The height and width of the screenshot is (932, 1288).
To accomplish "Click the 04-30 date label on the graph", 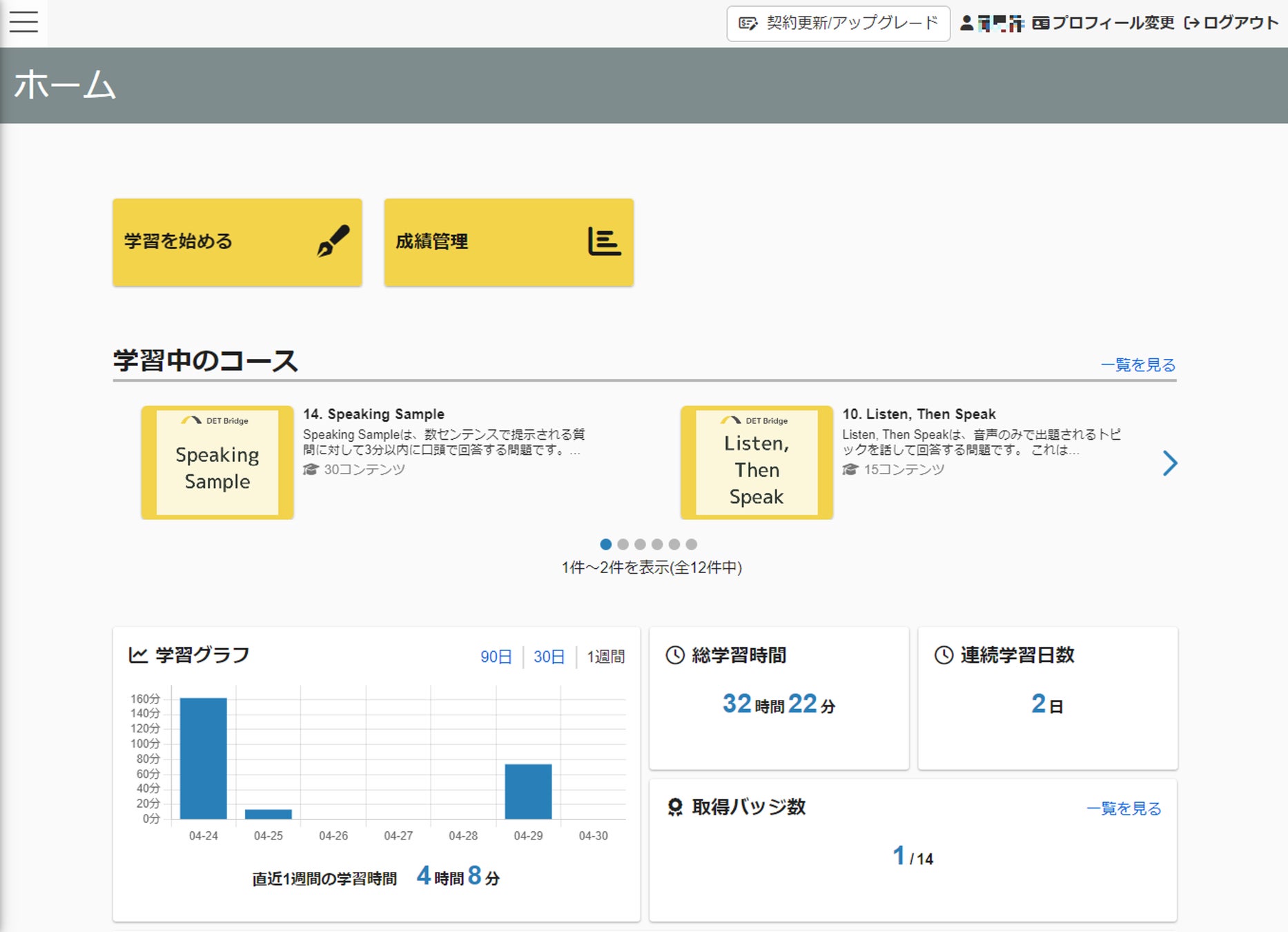I will [x=594, y=836].
